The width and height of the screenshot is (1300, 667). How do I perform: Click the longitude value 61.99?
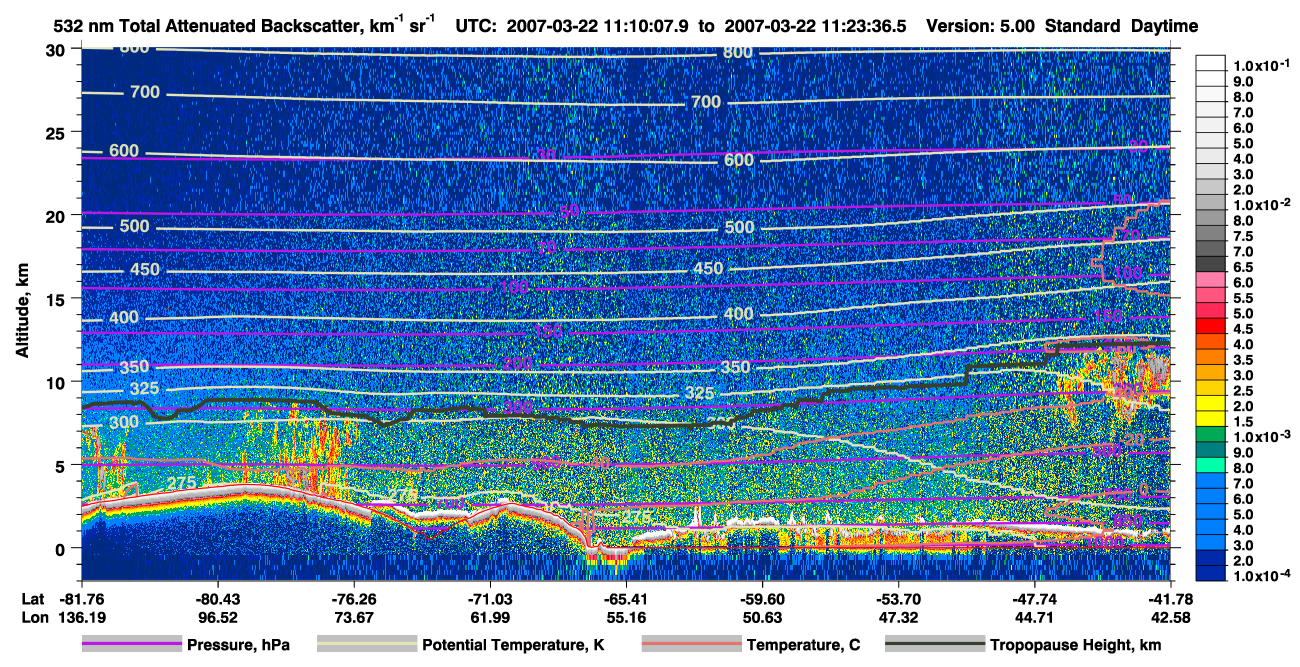489,617
